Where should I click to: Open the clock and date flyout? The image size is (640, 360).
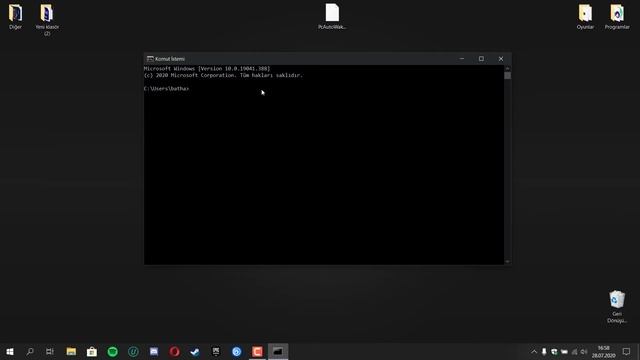pyautogui.click(x=604, y=351)
